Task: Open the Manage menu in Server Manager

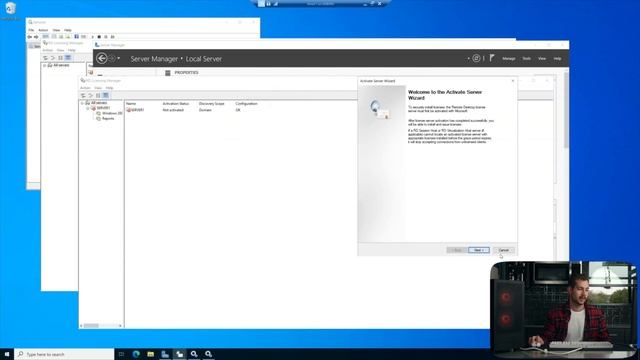Action: tap(509, 58)
